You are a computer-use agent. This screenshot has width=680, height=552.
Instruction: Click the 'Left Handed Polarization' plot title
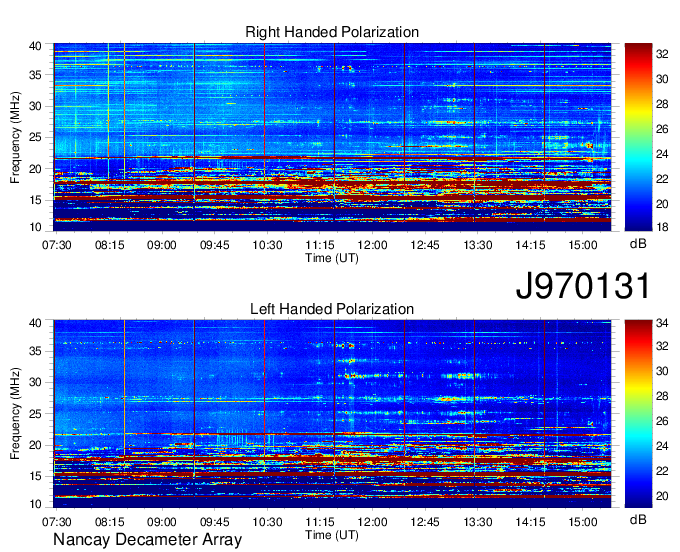click(332, 309)
